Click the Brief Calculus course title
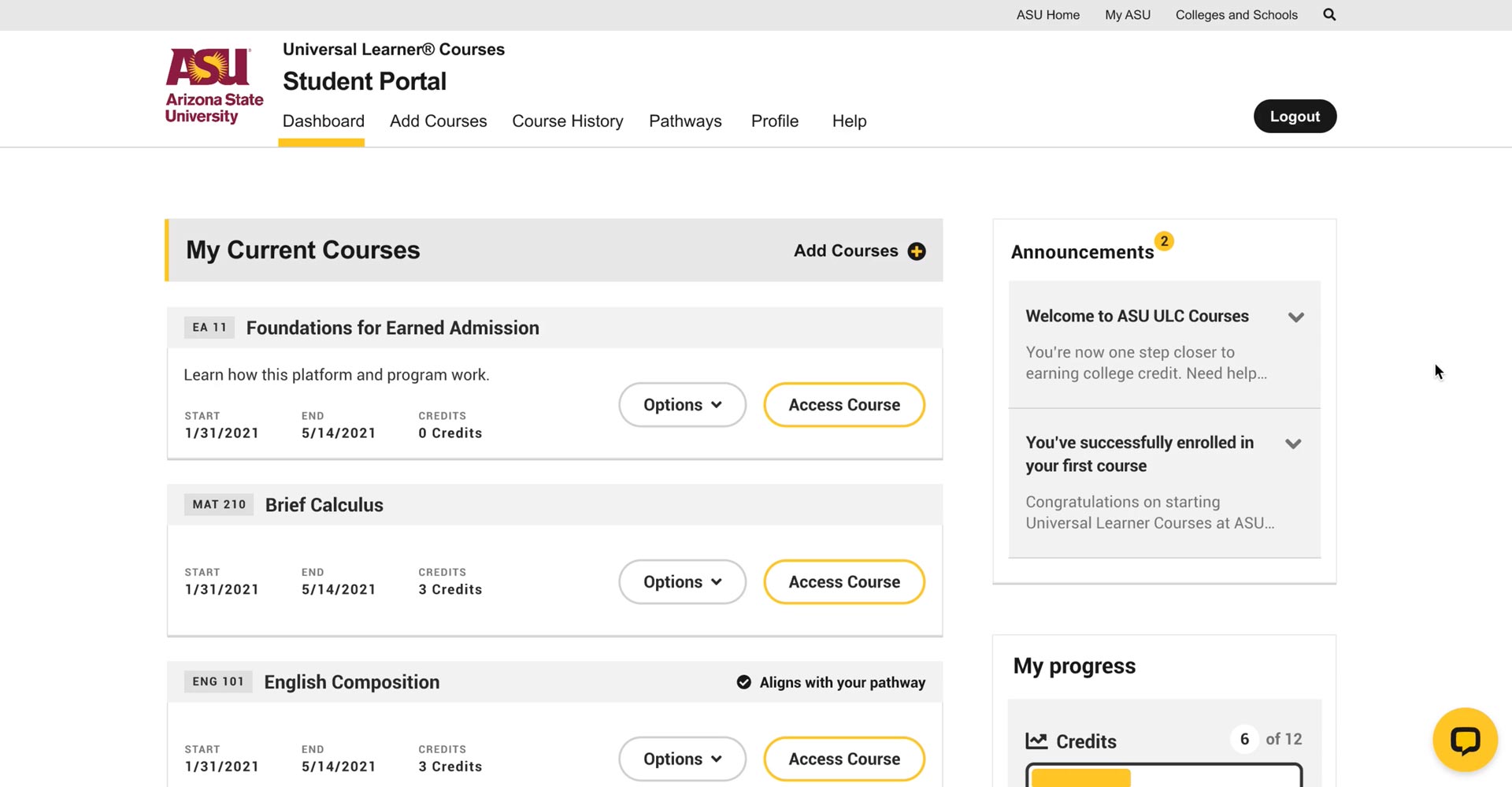1512x787 pixels. coord(324,505)
